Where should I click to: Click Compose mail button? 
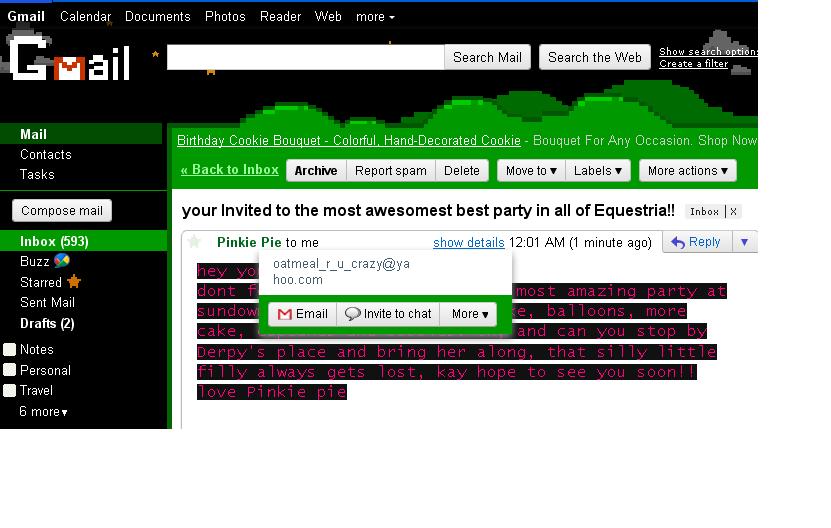[62, 210]
